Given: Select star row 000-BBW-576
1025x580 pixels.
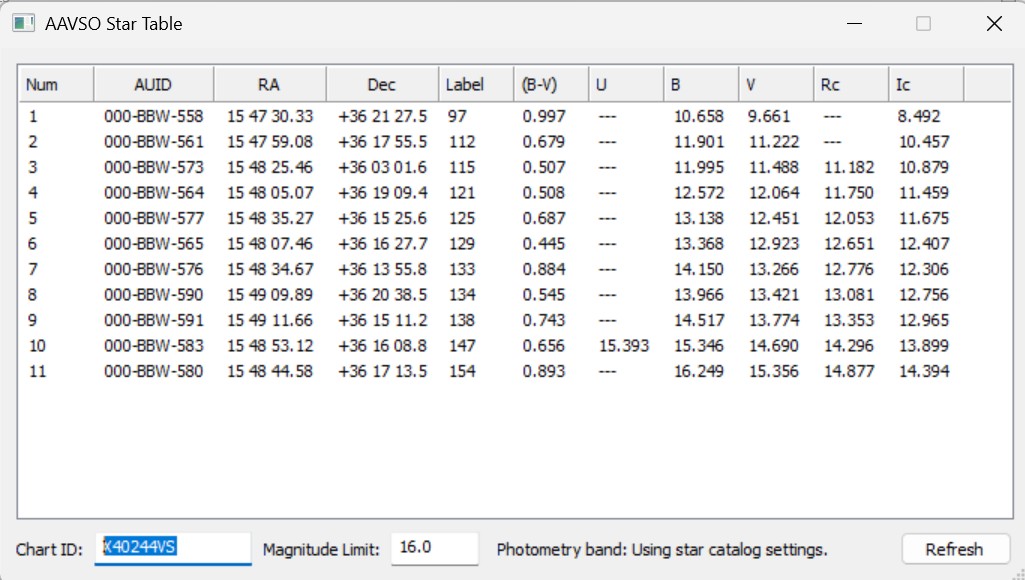Looking at the screenshot, I should click(515, 269).
